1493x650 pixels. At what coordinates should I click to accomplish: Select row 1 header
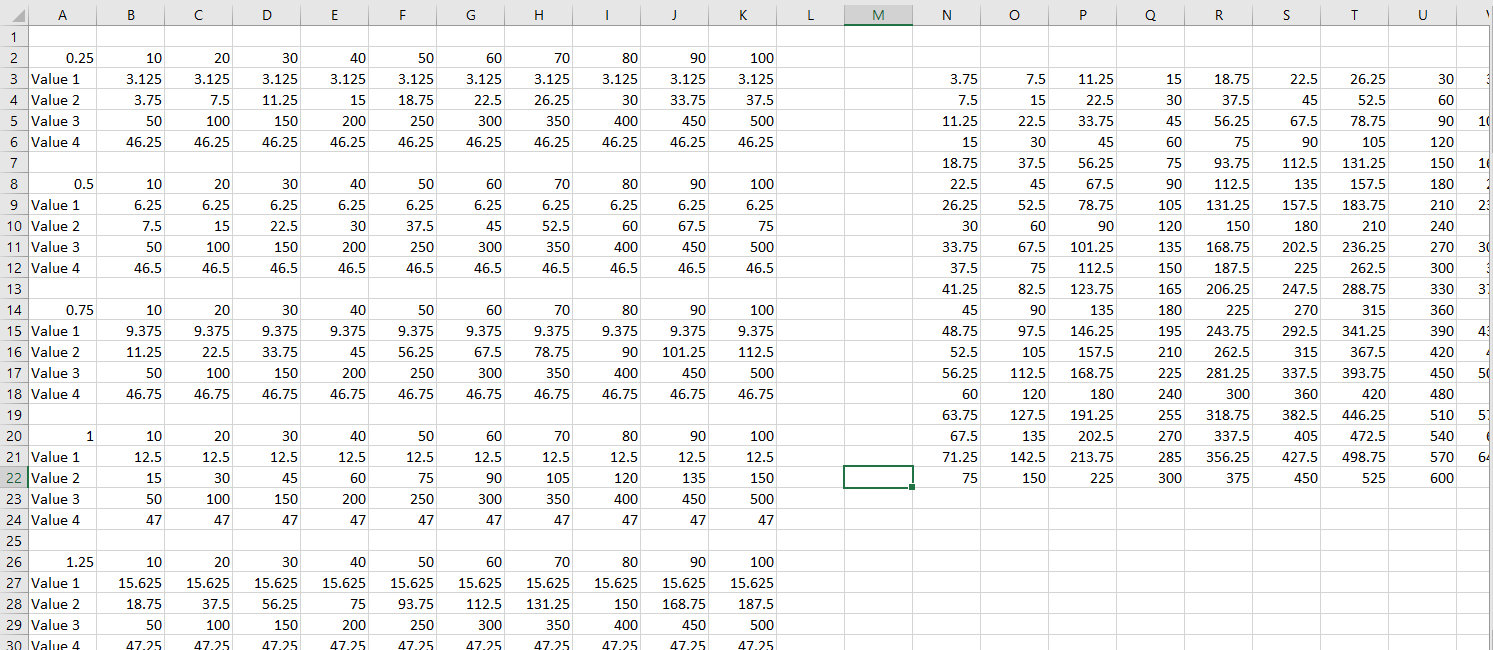click(14, 37)
